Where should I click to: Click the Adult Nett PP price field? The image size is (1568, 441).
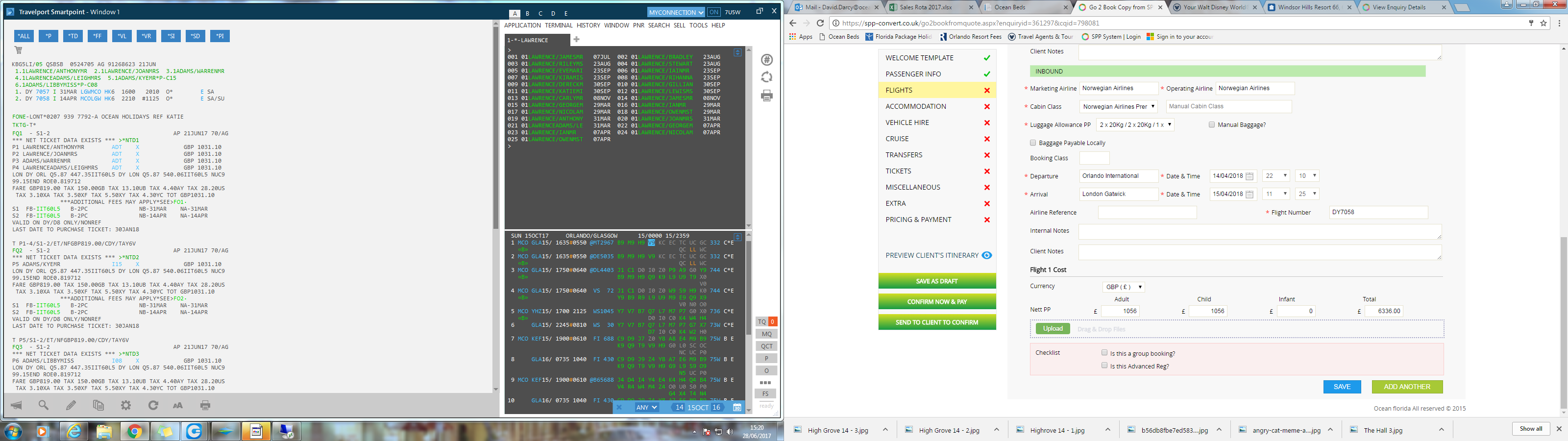click(x=1120, y=311)
